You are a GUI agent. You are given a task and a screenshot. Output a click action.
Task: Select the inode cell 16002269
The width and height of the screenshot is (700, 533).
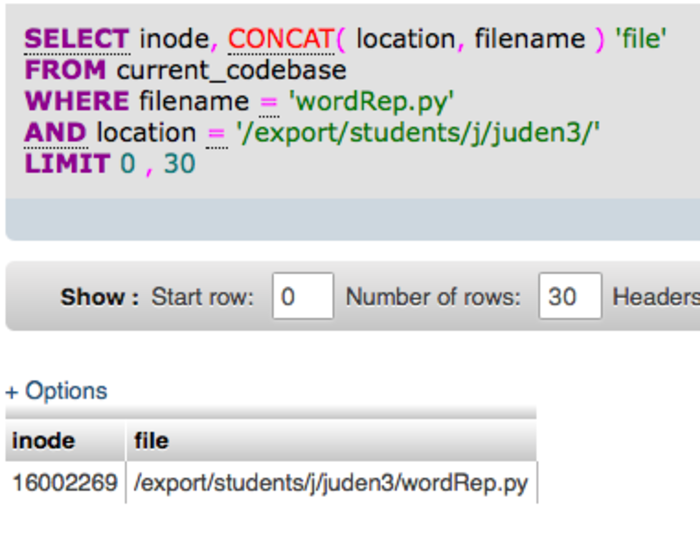[x=65, y=484]
